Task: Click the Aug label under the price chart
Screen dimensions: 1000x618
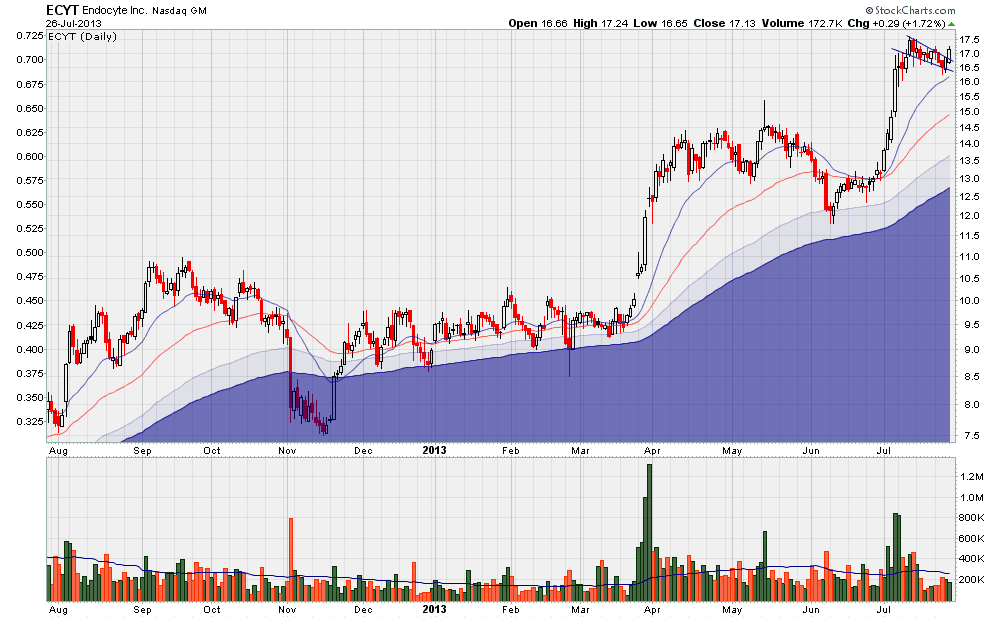Action: [x=58, y=451]
